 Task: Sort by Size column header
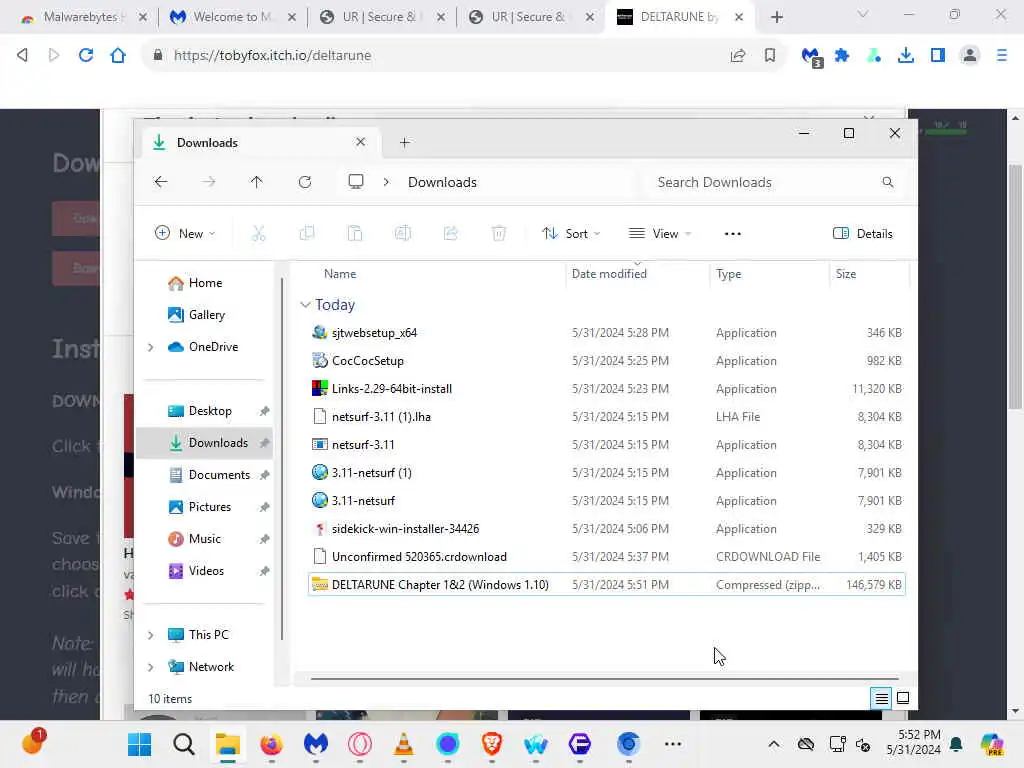846,274
